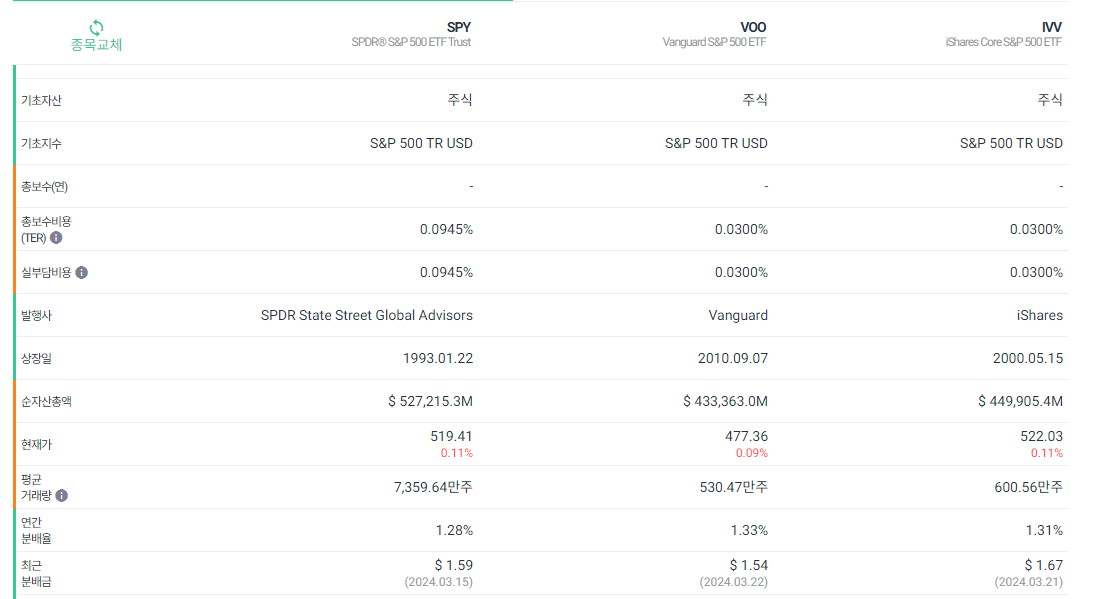The image size is (1101, 599).
Task: Click IVV current price 522.03
Action: click(x=1041, y=437)
